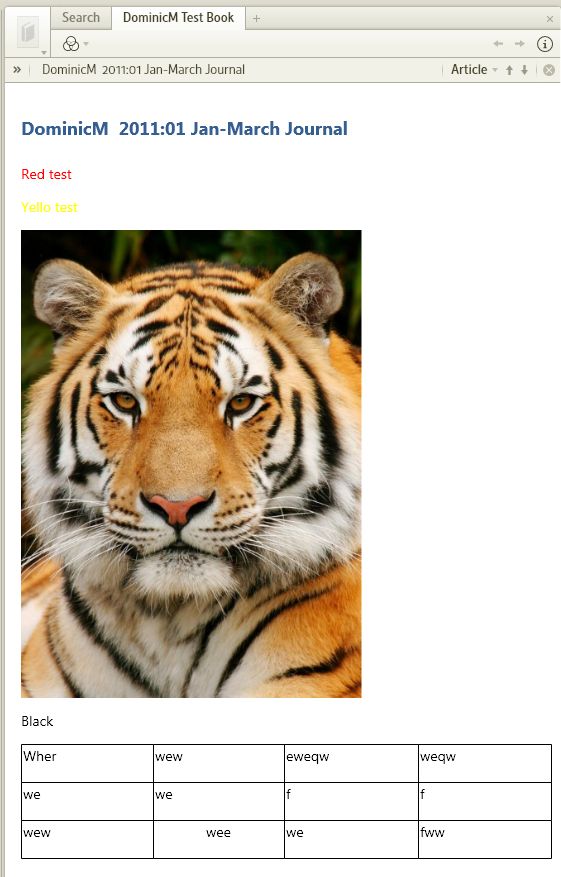Close the panel using the top-right X

click(x=549, y=19)
